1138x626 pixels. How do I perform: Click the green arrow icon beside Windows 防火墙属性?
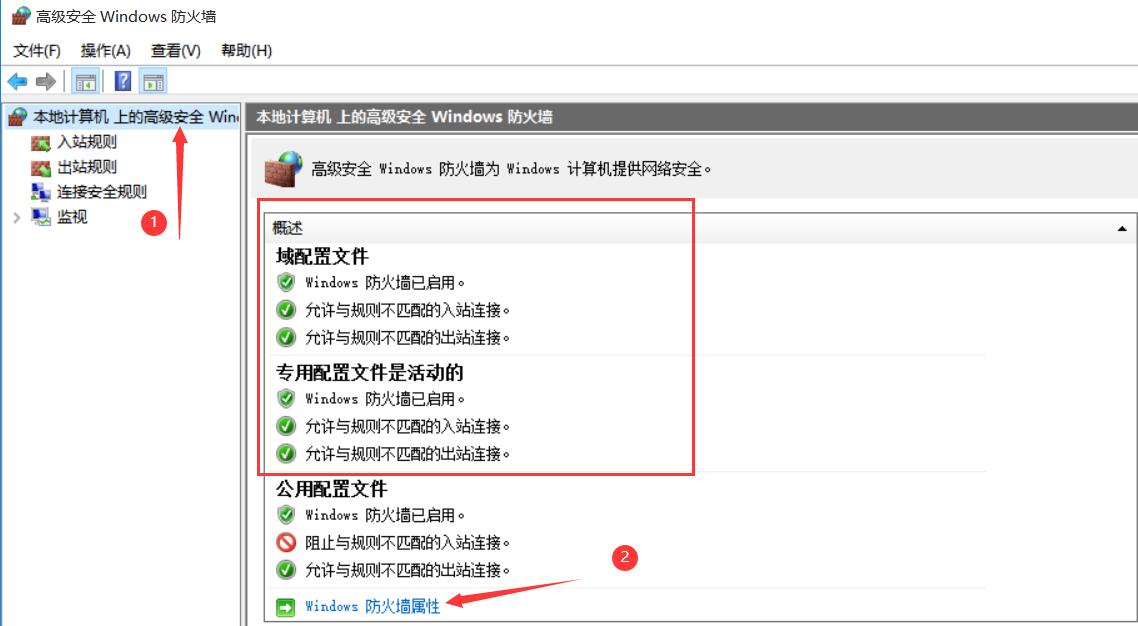[286, 607]
